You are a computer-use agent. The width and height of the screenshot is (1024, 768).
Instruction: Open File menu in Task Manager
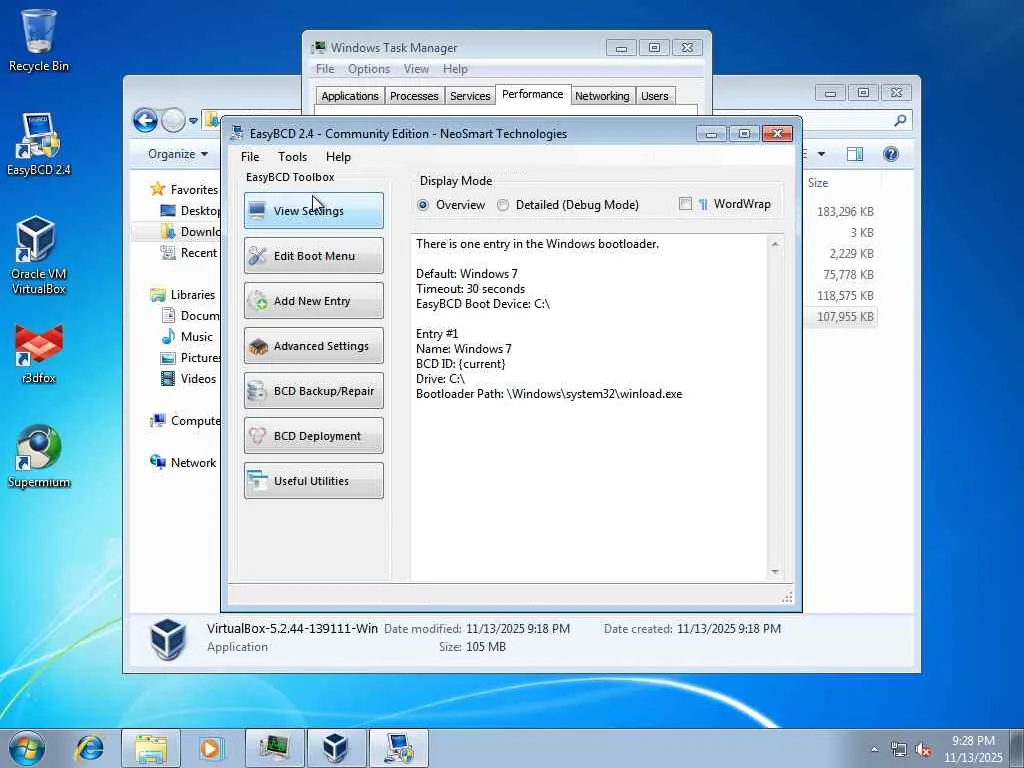coord(325,69)
